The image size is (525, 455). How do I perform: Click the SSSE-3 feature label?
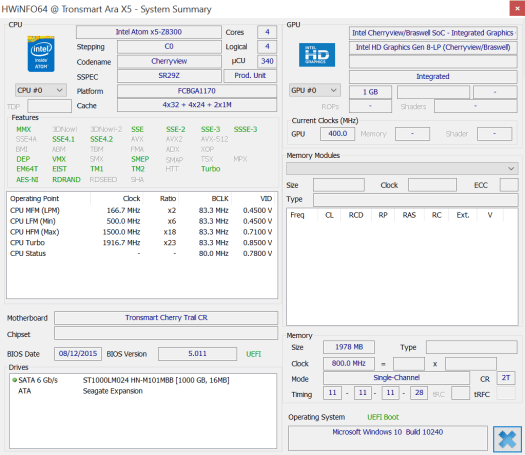point(245,130)
